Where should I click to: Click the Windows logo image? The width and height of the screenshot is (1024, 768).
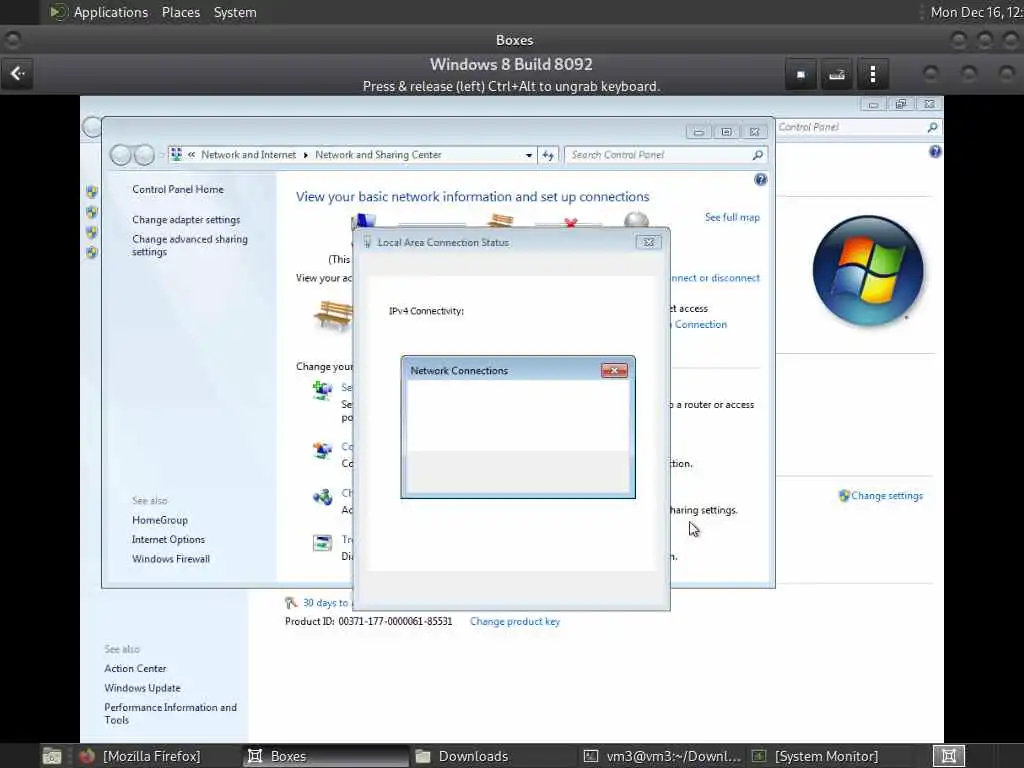coord(867,270)
